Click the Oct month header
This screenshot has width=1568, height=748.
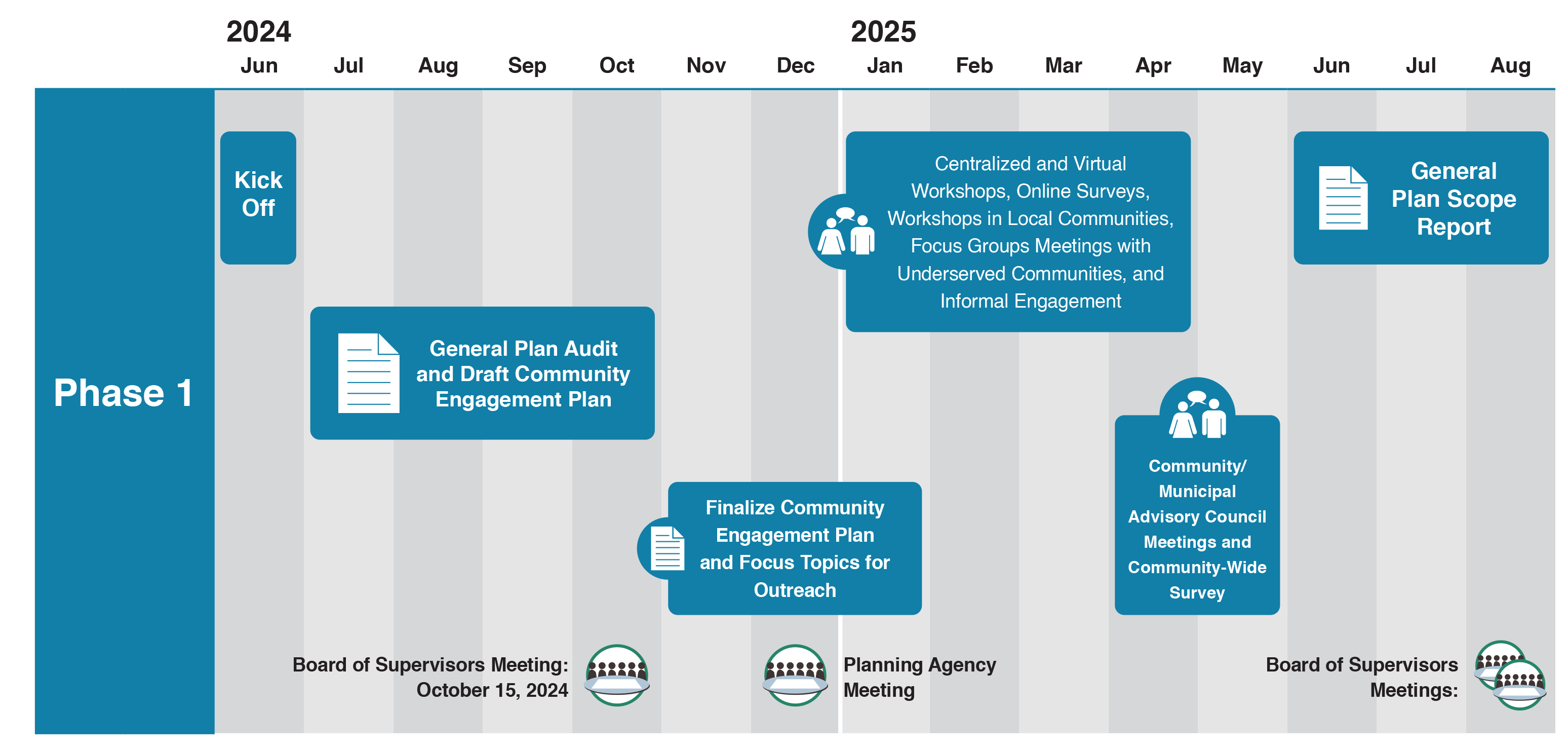(x=616, y=65)
